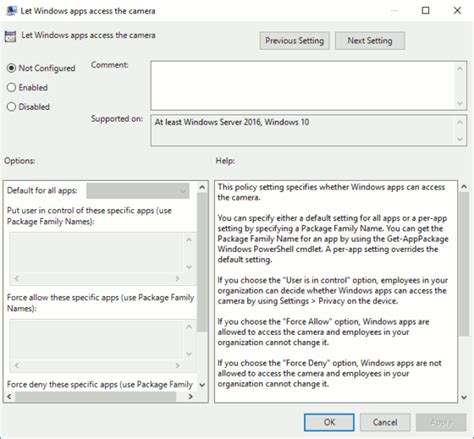
Task: Click the Group Policy icon in the title bar
Action: 11,11
